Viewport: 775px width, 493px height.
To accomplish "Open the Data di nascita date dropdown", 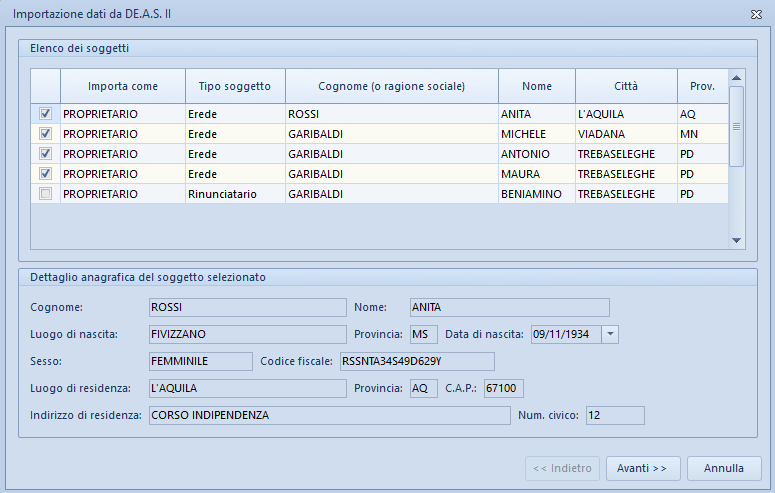I will pyautogui.click(x=611, y=334).
